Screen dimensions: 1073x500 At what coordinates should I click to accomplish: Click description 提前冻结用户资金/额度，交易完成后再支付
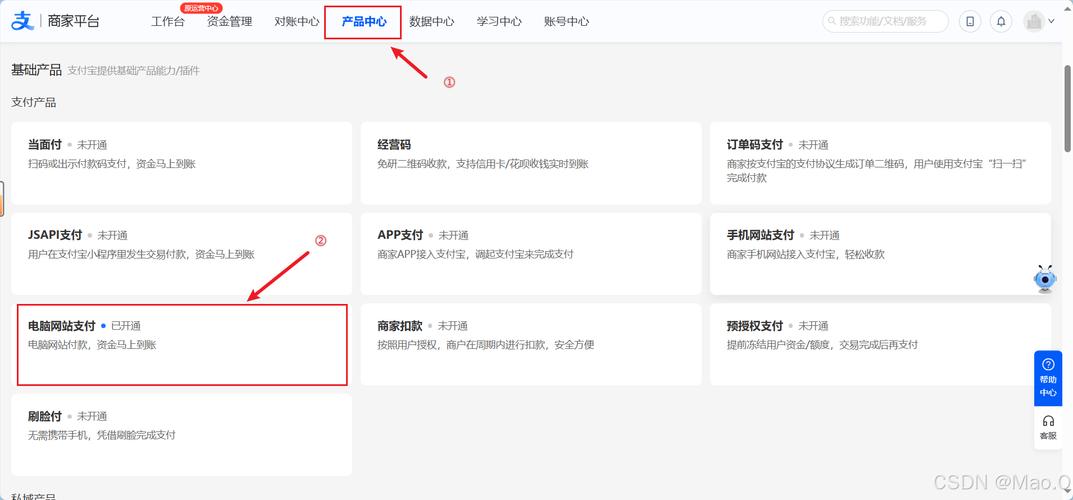(x=822, y=345)
